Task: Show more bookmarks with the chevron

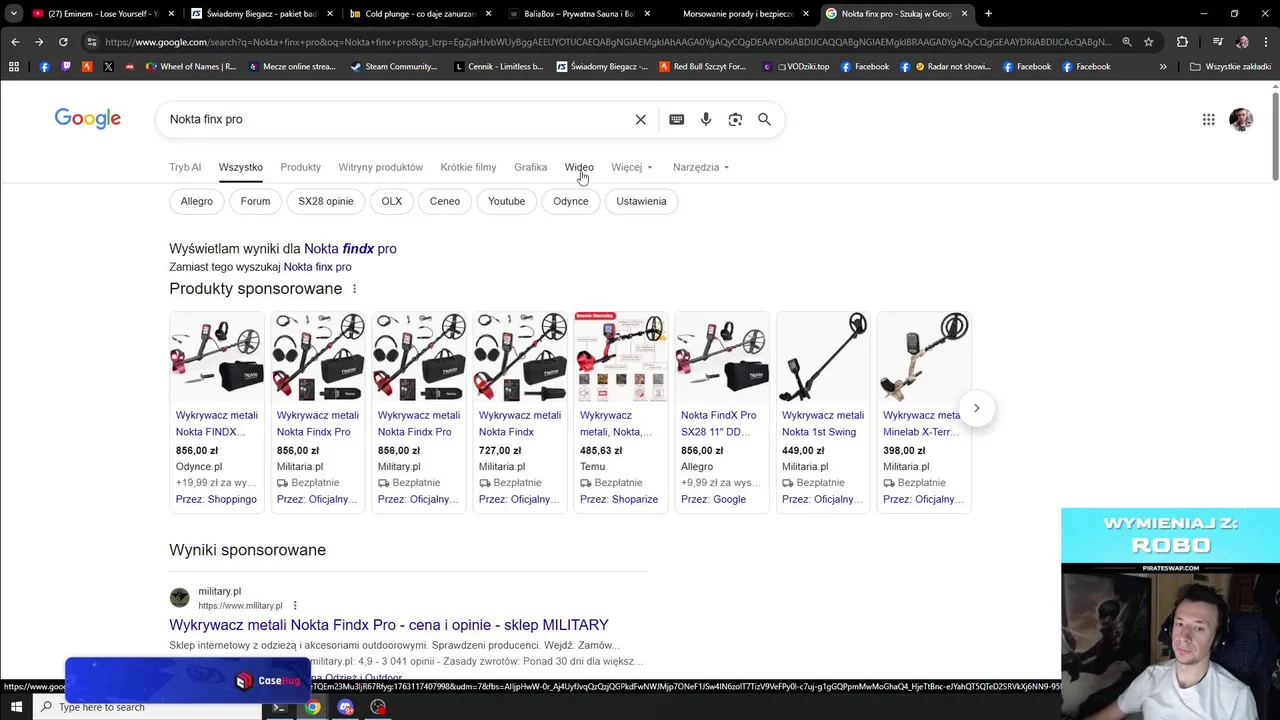Action: (x=1163, y=67)
